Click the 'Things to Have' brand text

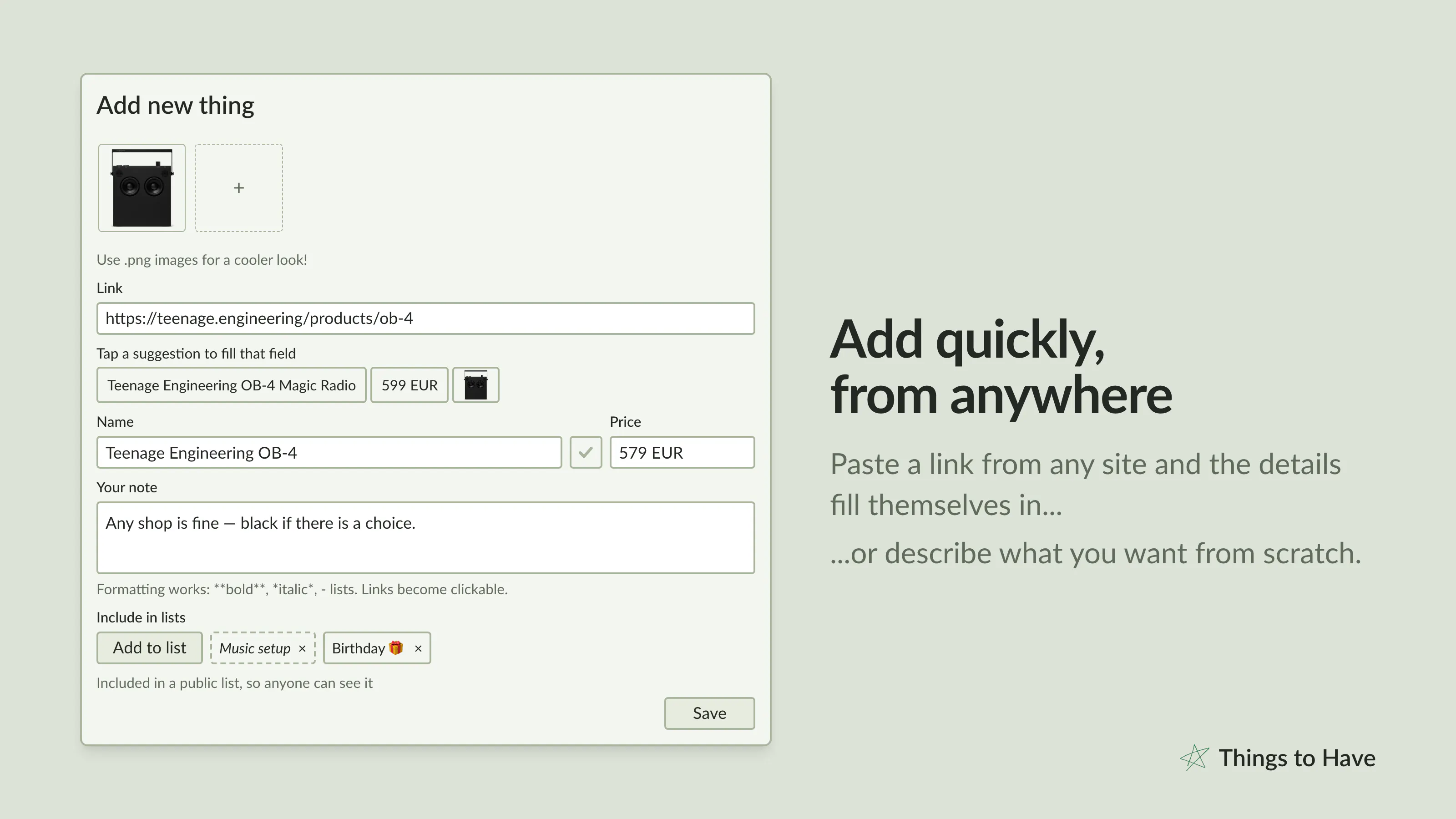[1297, 758]
